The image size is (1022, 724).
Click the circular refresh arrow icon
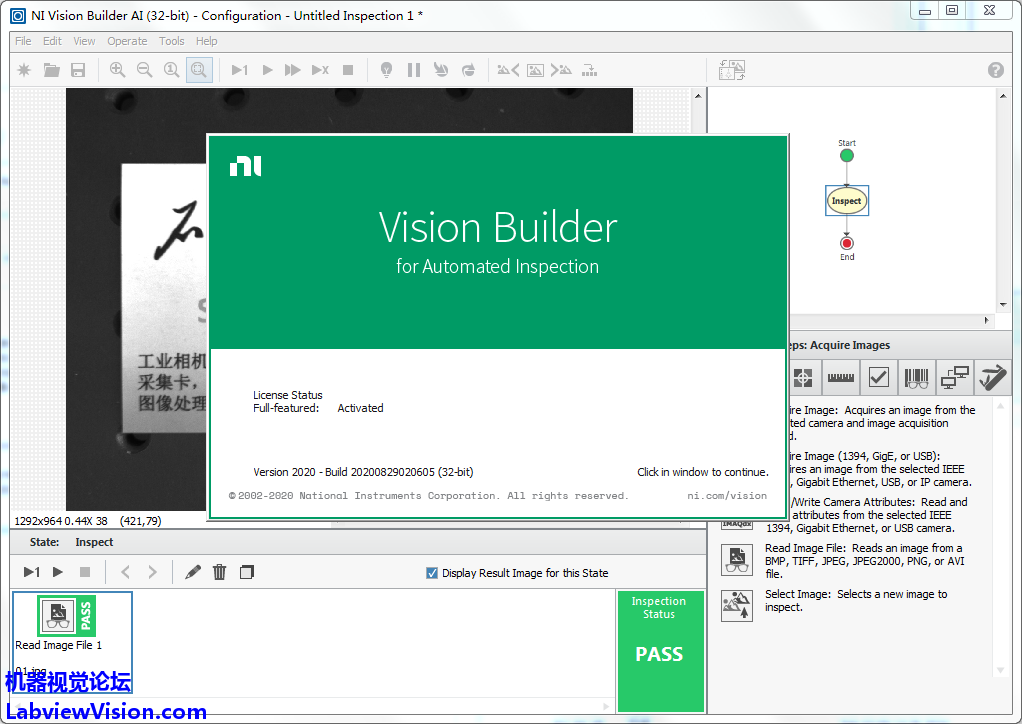468,70
